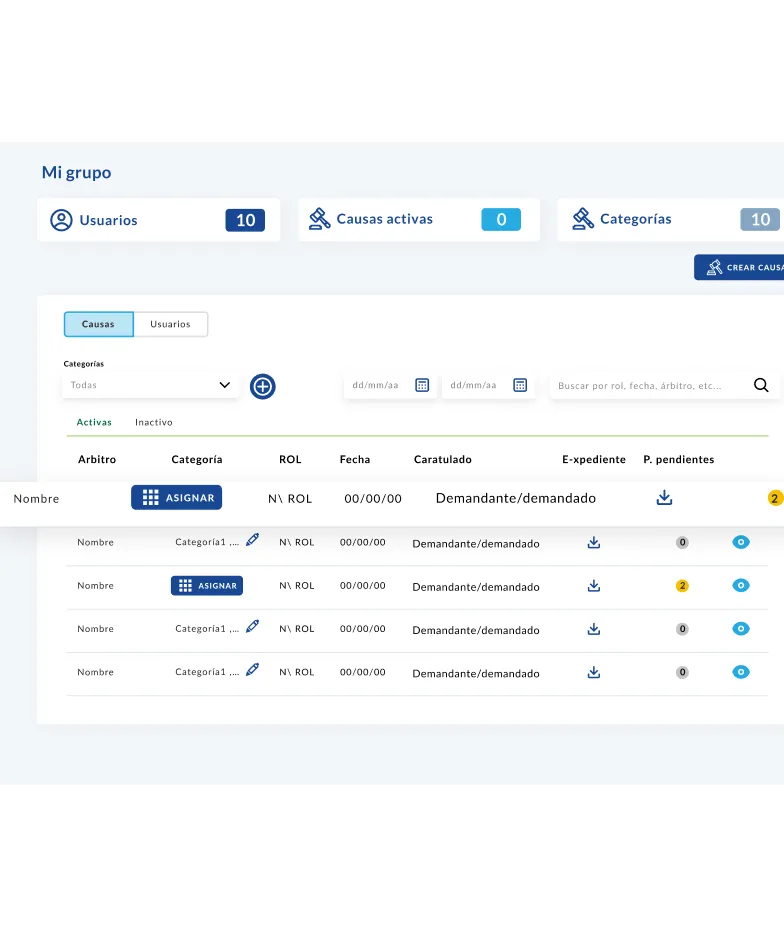The height and width of the screenshot is (930, 784).
Task: Click eye icon in first Categoría1 row
Action: coord(741,542)
